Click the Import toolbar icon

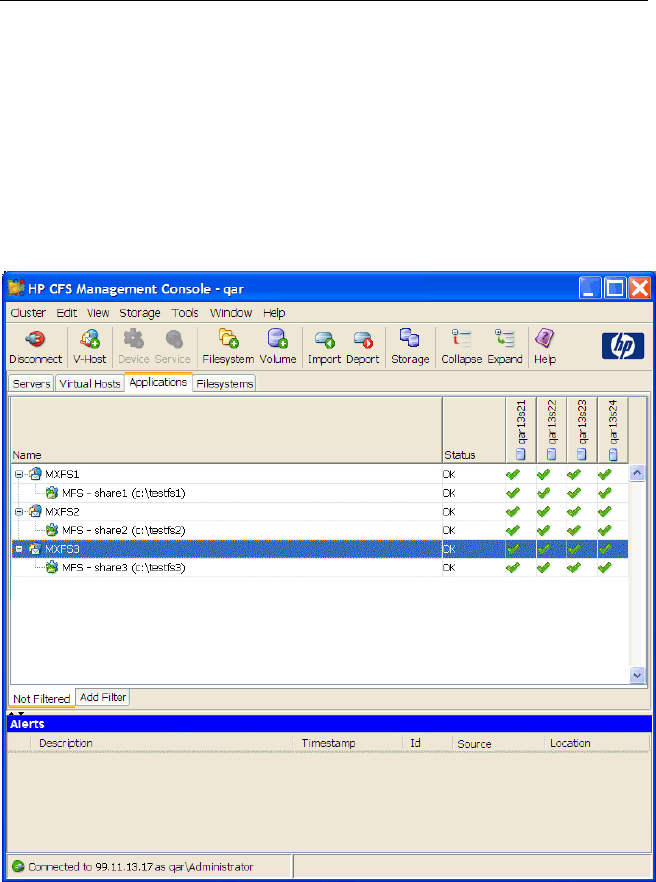pos(324,346)
